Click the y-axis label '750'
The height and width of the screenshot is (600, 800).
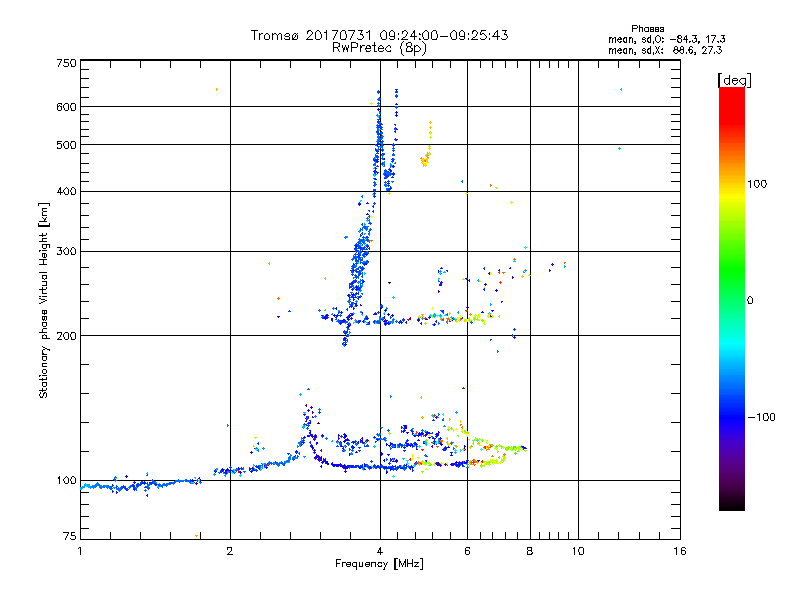point(66,63)
